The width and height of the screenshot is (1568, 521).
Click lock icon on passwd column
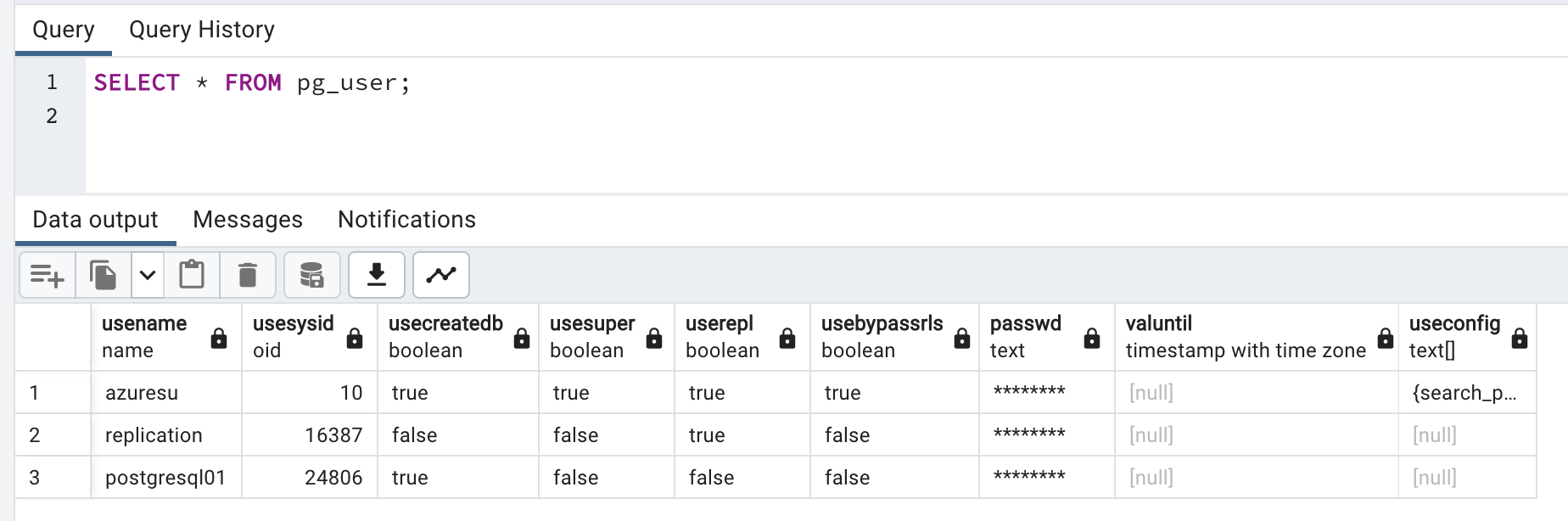[x=1092, y=339]
